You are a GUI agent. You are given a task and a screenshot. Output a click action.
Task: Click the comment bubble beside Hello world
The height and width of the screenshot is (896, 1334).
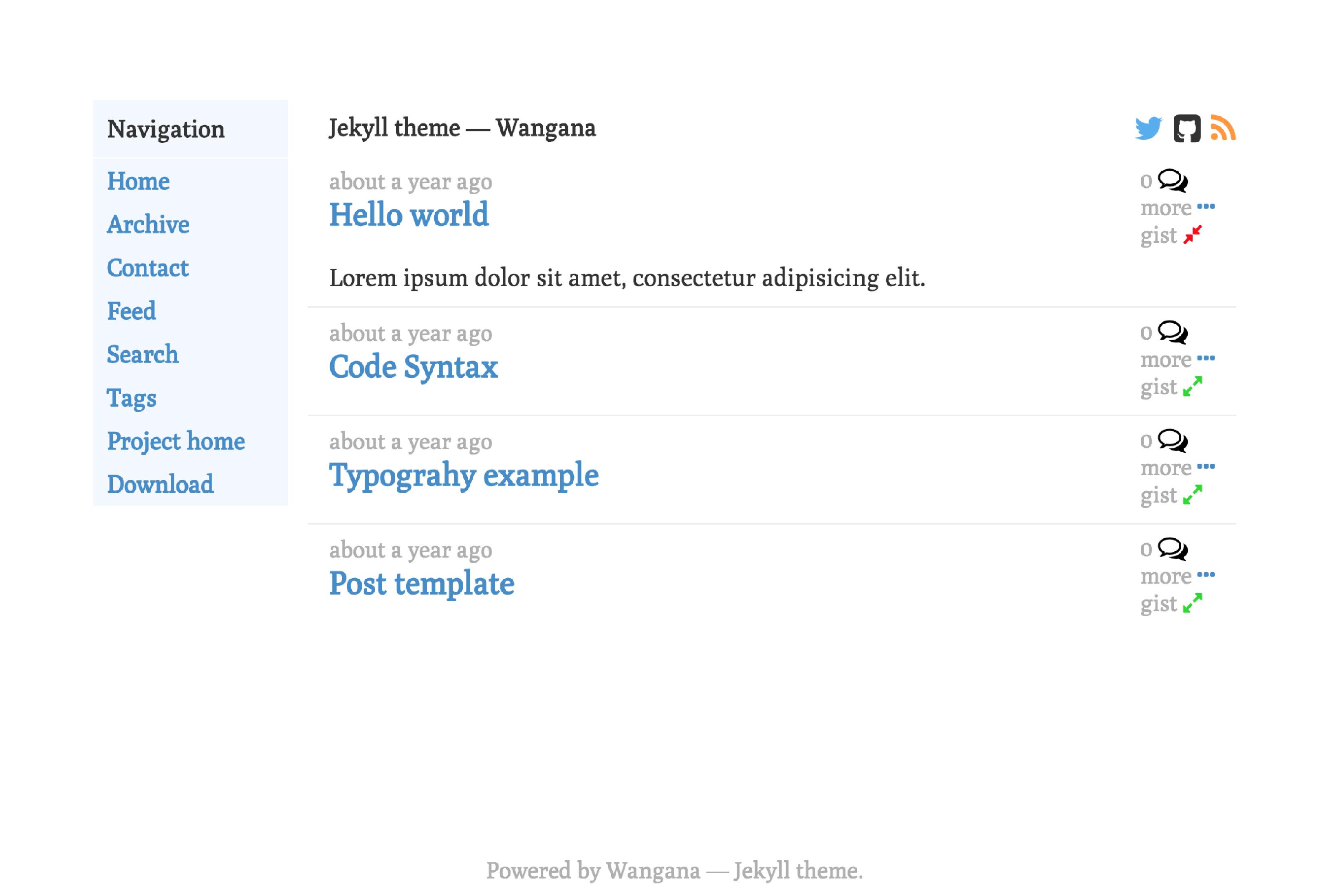point(1172,182)
